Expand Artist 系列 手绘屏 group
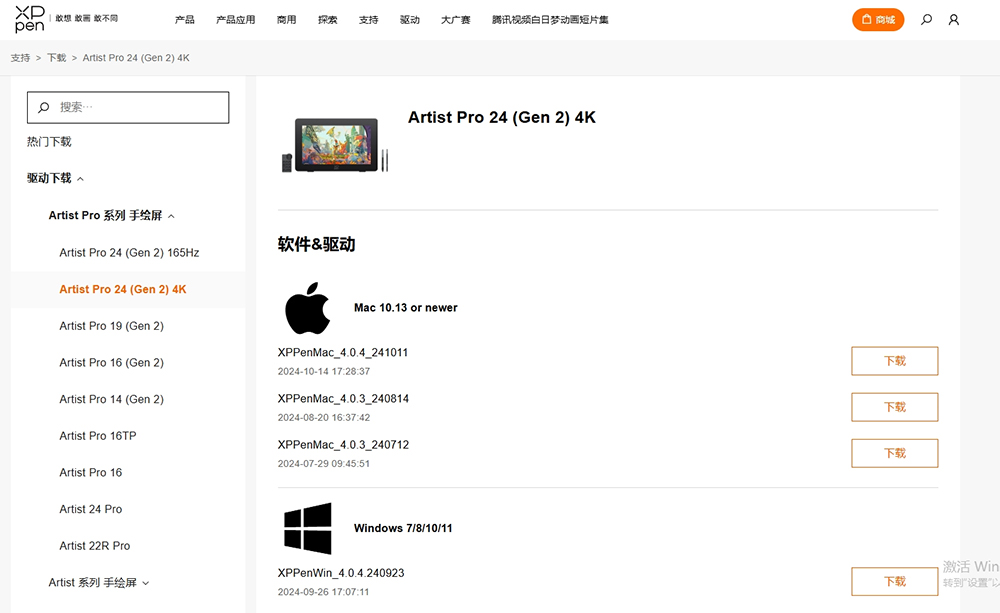This screenshot has height=613, width=1000. [x=99, y=582]
